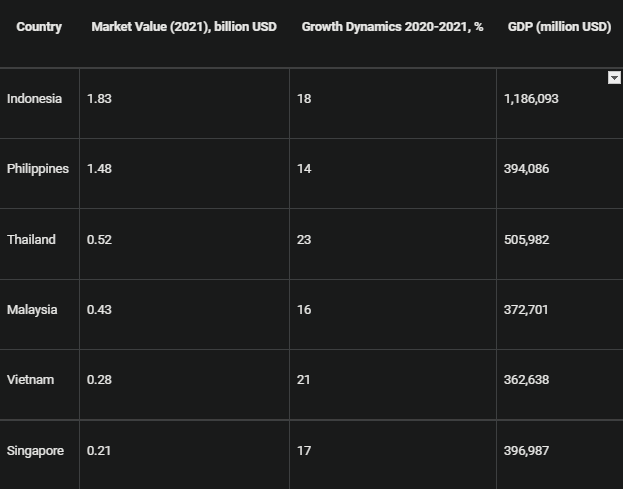Click the Indonesia country cell
The image size is (623, 489).
(x=34, y=99)
